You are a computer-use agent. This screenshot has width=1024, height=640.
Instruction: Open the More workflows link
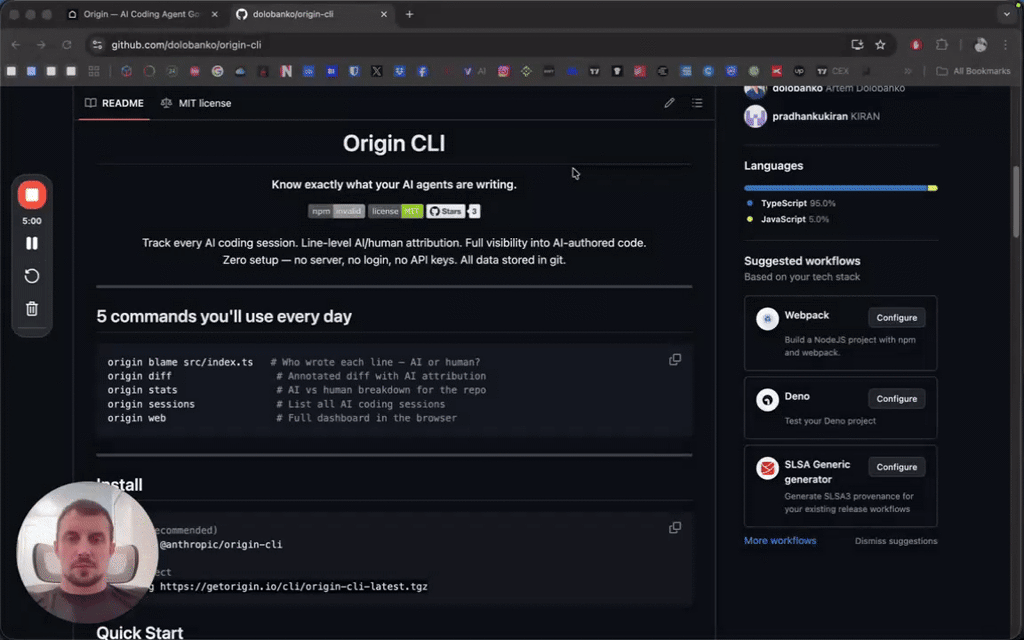[x=780, y=541]
